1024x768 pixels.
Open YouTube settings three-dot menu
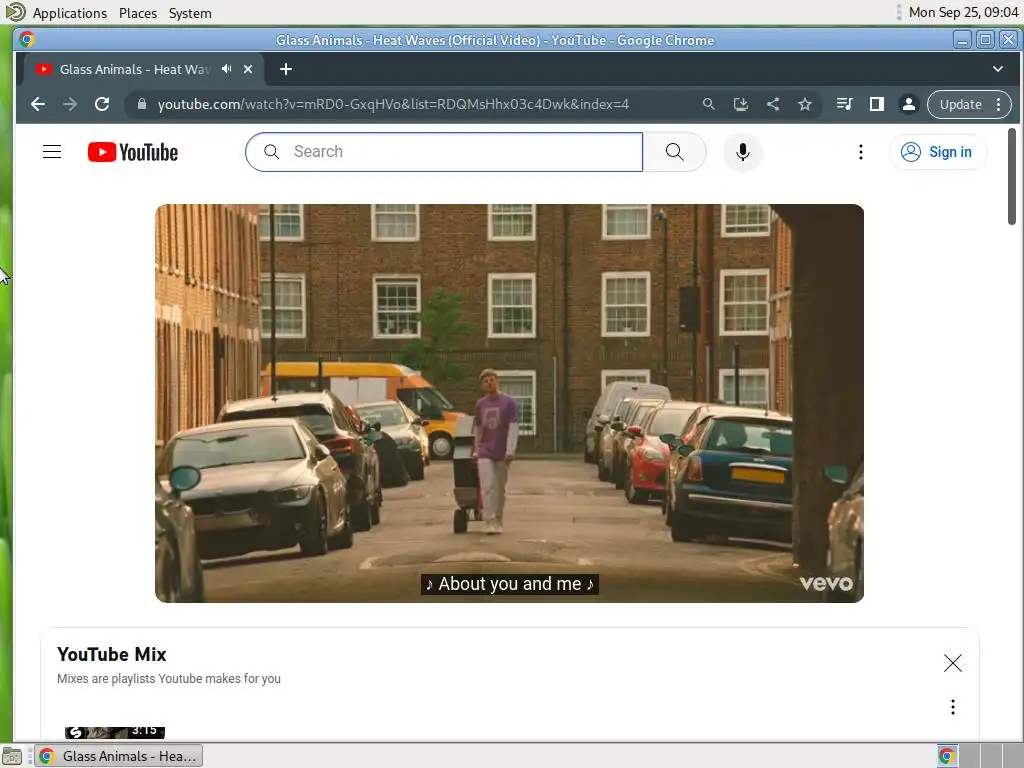click(x=861, y=152)
